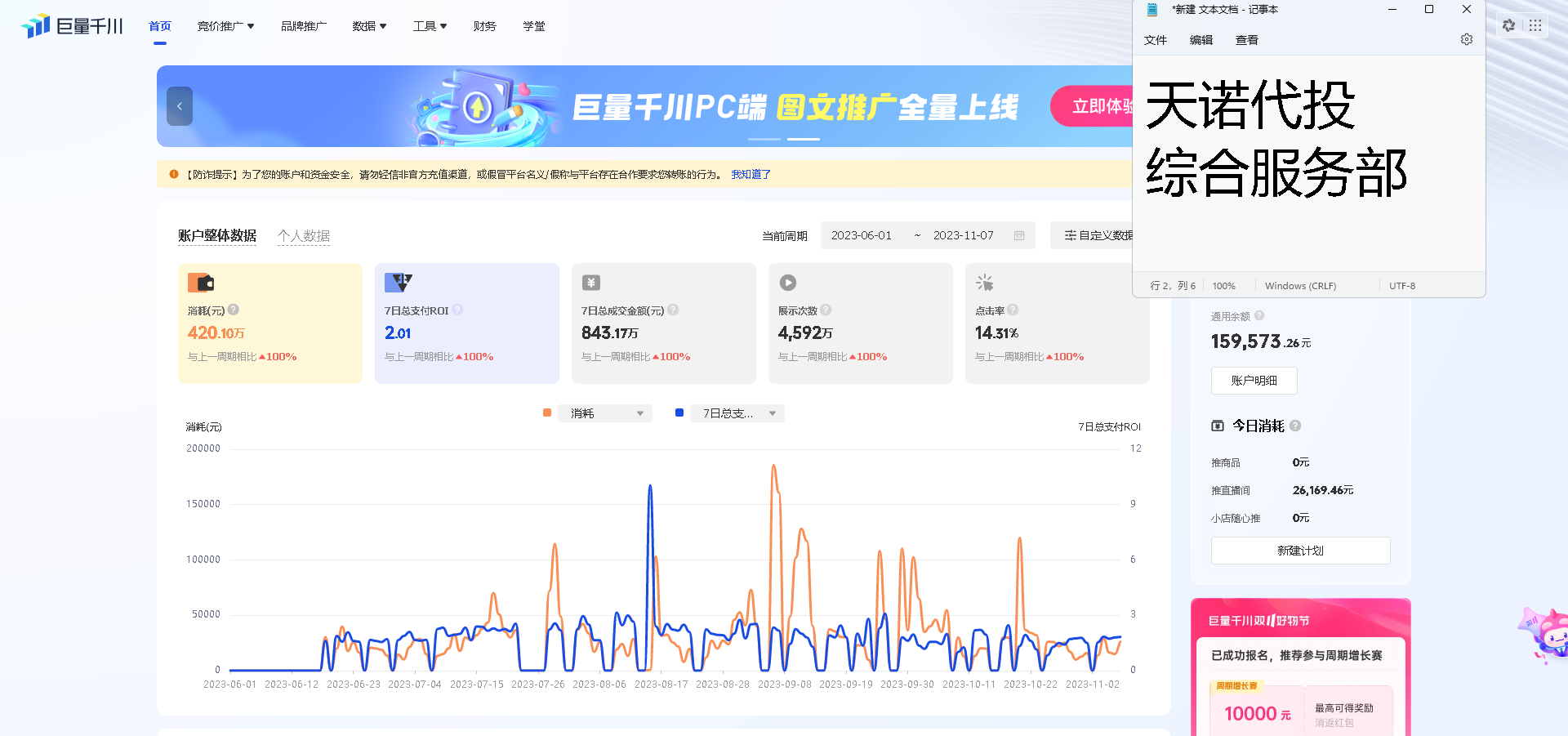
Task: Open the 竞价推广 dropdown menu
Action: click(225, 26)
